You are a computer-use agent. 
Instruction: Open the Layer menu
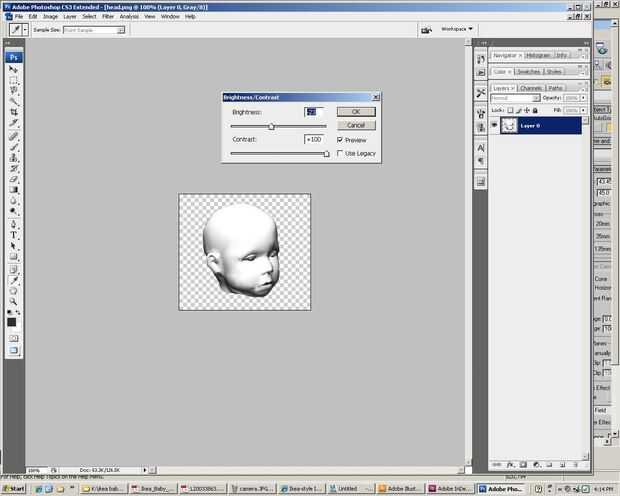click(x=70, y=17)
